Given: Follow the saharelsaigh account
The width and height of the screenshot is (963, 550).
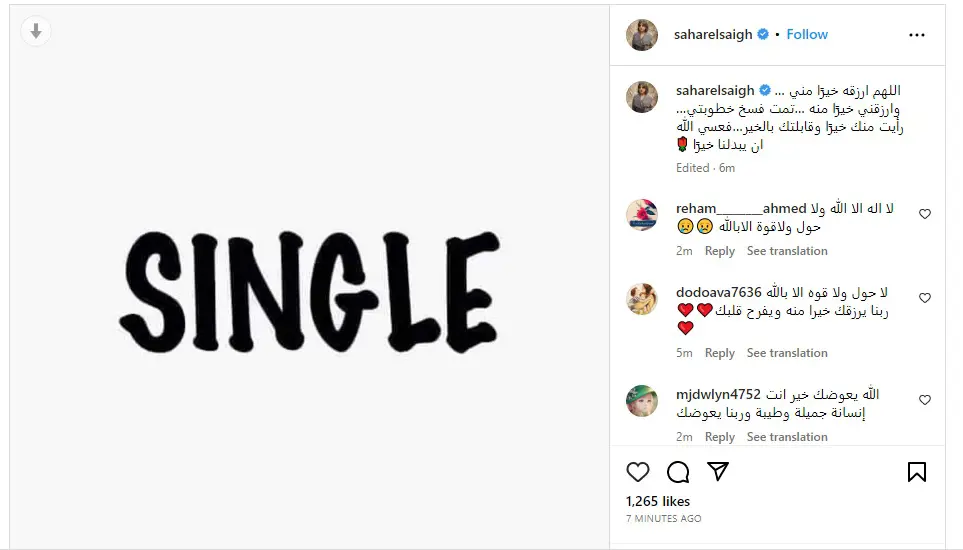Looking at the screenshot, I should coord(807,34).
